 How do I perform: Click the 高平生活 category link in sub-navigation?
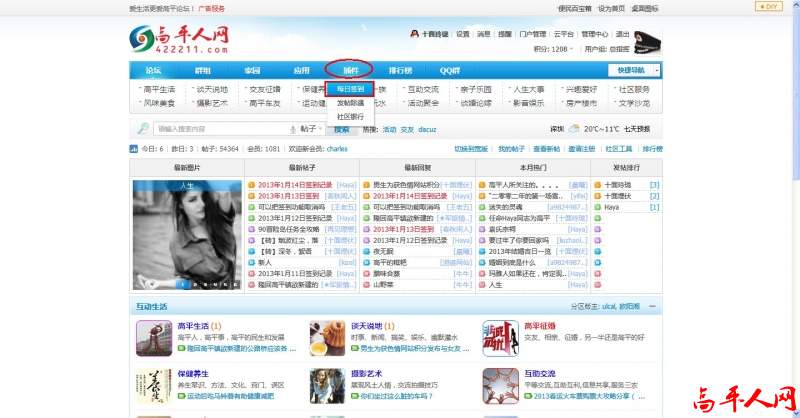[159, 89]
